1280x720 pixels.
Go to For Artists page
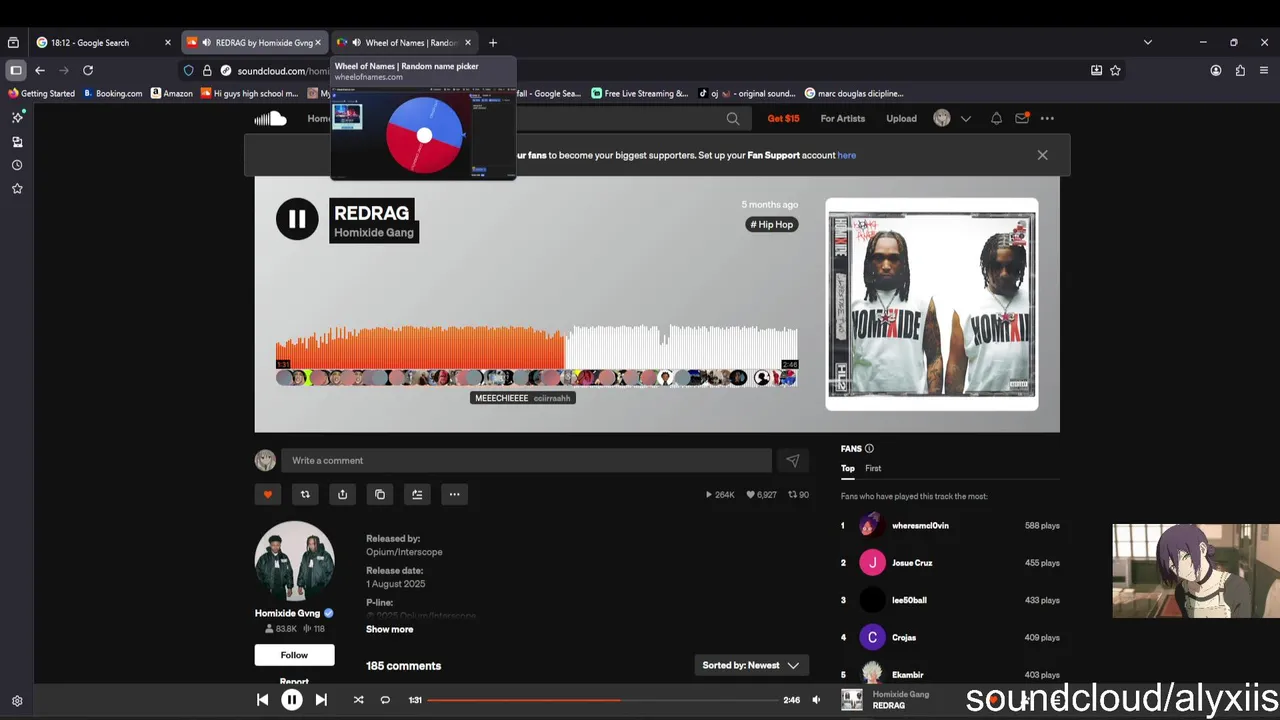click(x=842, y=118)
